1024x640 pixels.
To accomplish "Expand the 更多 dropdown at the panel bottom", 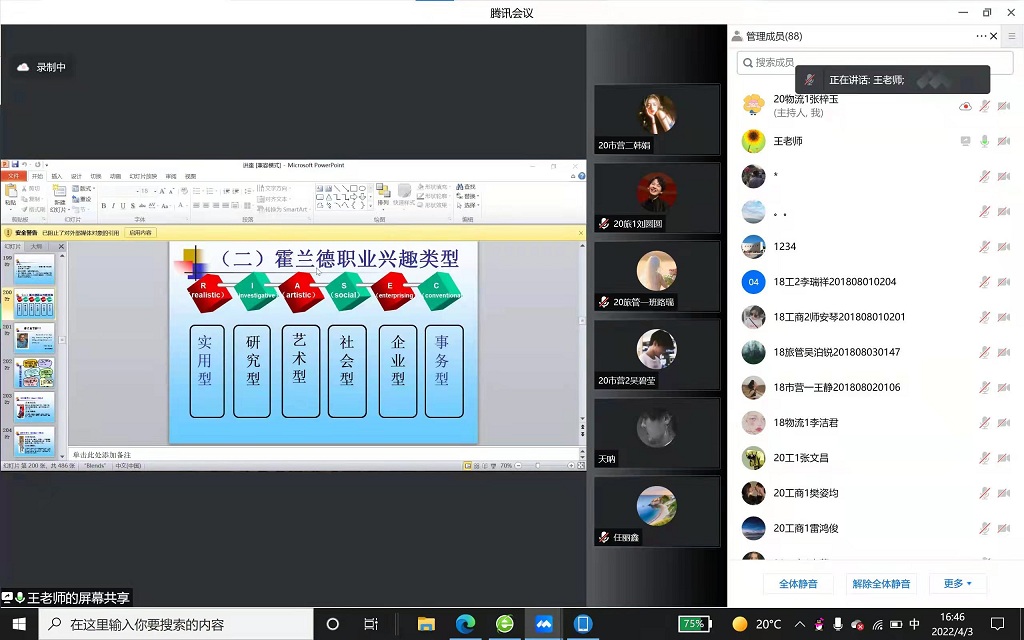I will 957,583.
